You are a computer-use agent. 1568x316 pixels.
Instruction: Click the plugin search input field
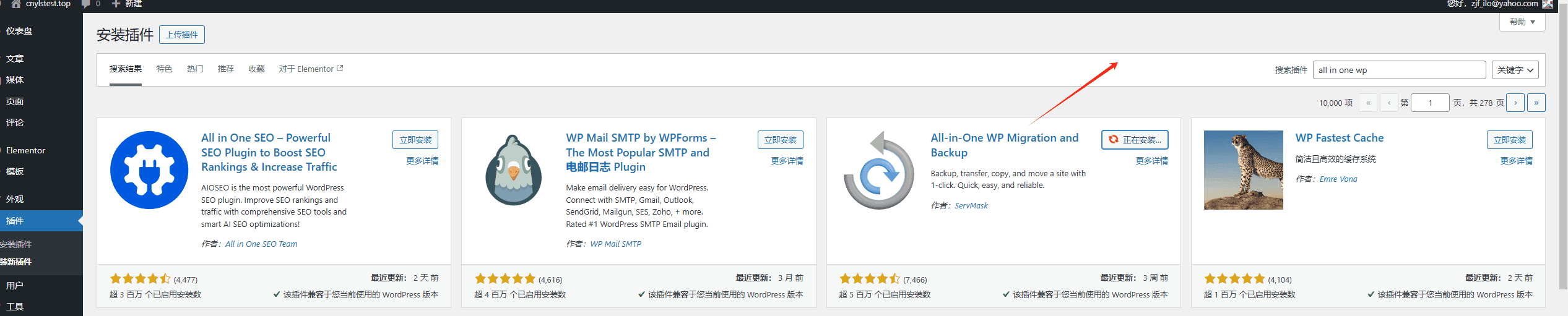1398,70
